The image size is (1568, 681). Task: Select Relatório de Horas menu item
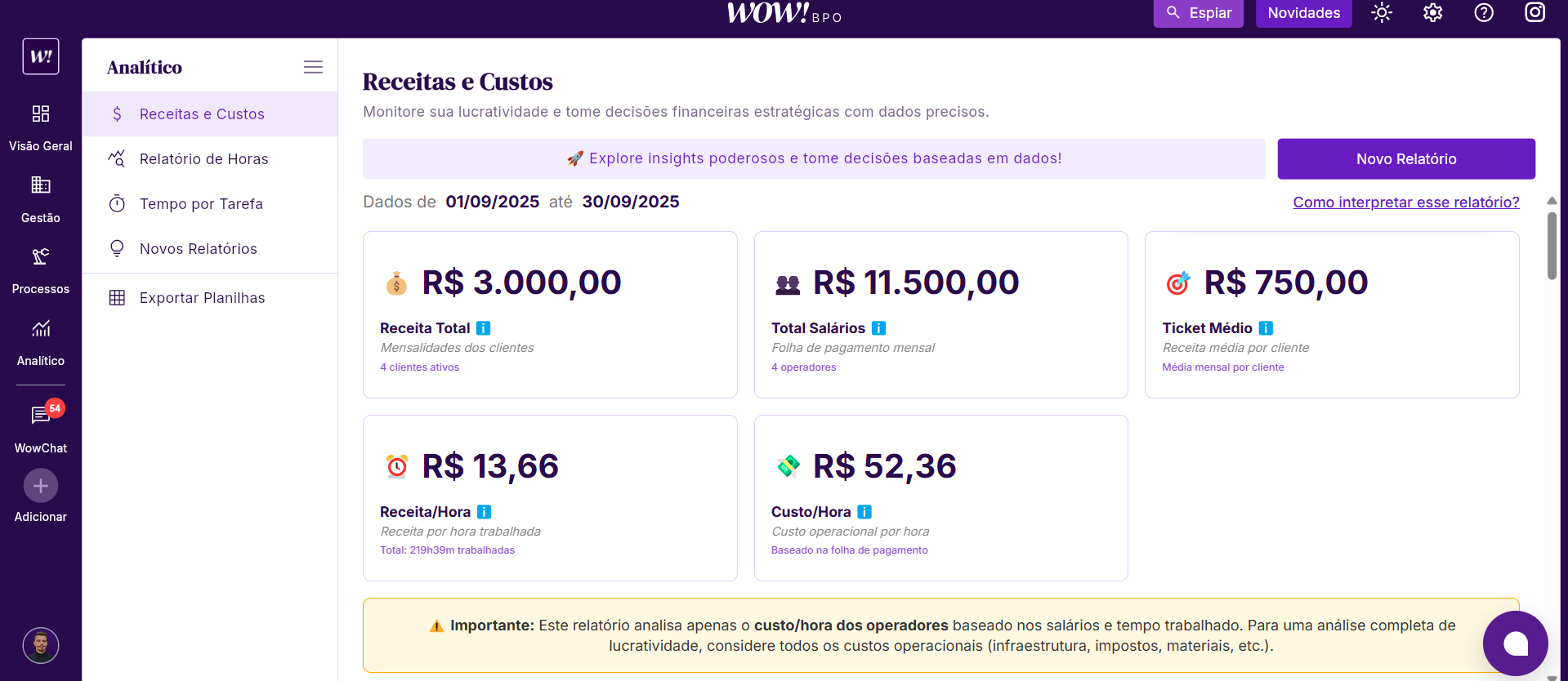tap(203, 159)
